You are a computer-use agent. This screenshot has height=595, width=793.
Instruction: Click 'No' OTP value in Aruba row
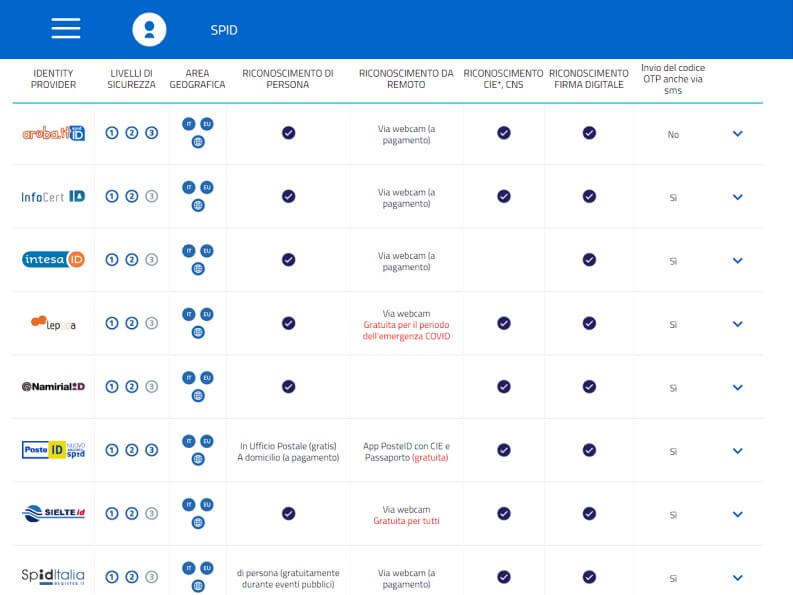tap(673, 135)
